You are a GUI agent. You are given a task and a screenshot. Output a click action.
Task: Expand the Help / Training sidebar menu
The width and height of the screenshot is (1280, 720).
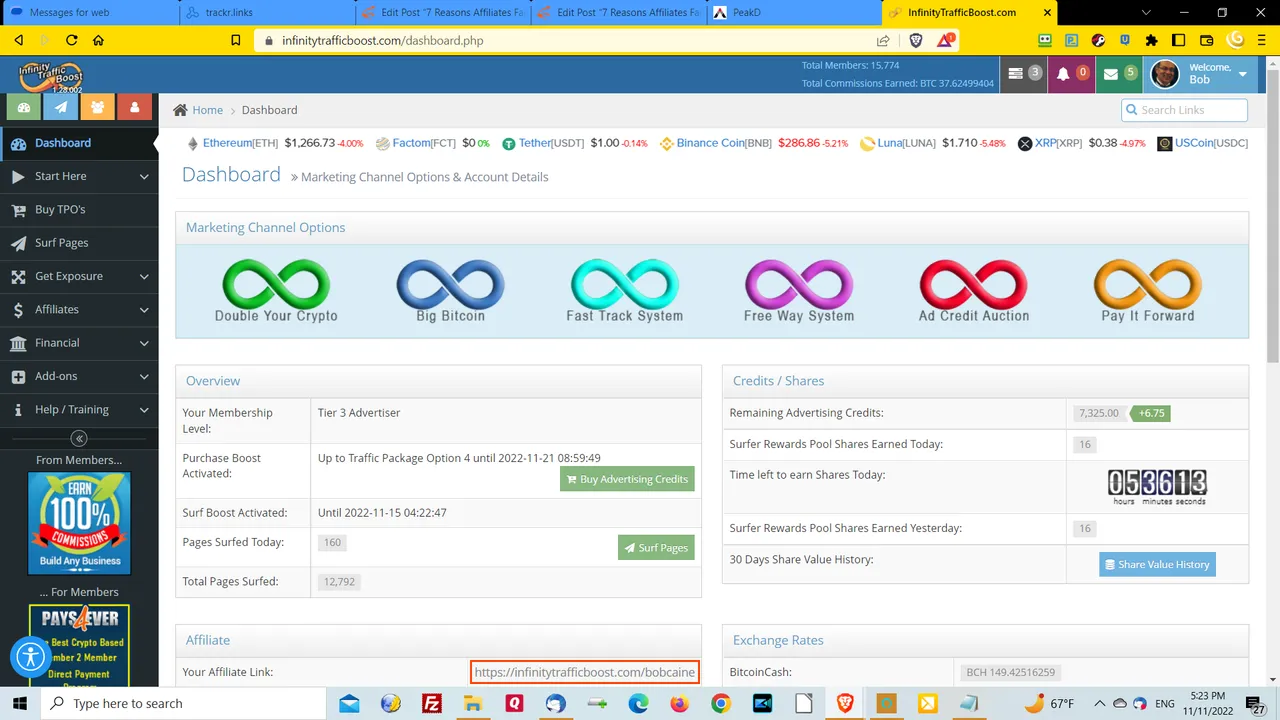click(79, 409)
